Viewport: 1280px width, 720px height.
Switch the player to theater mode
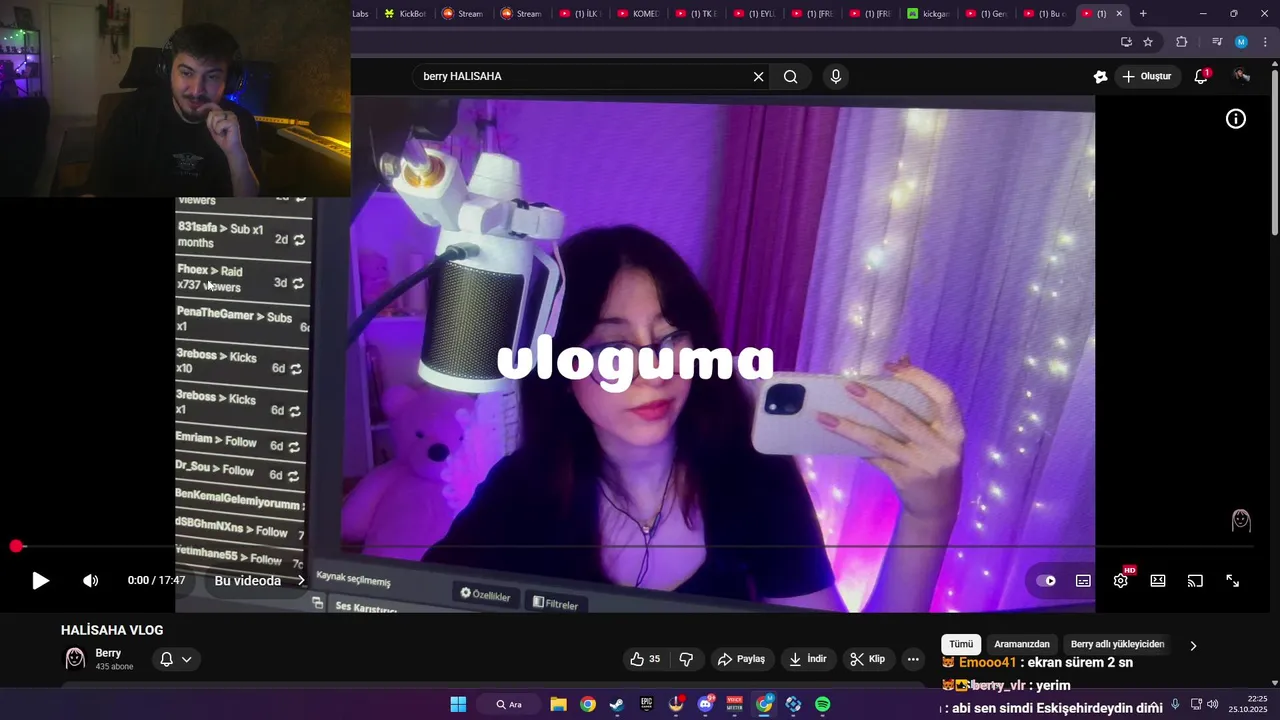[1158, 581]
